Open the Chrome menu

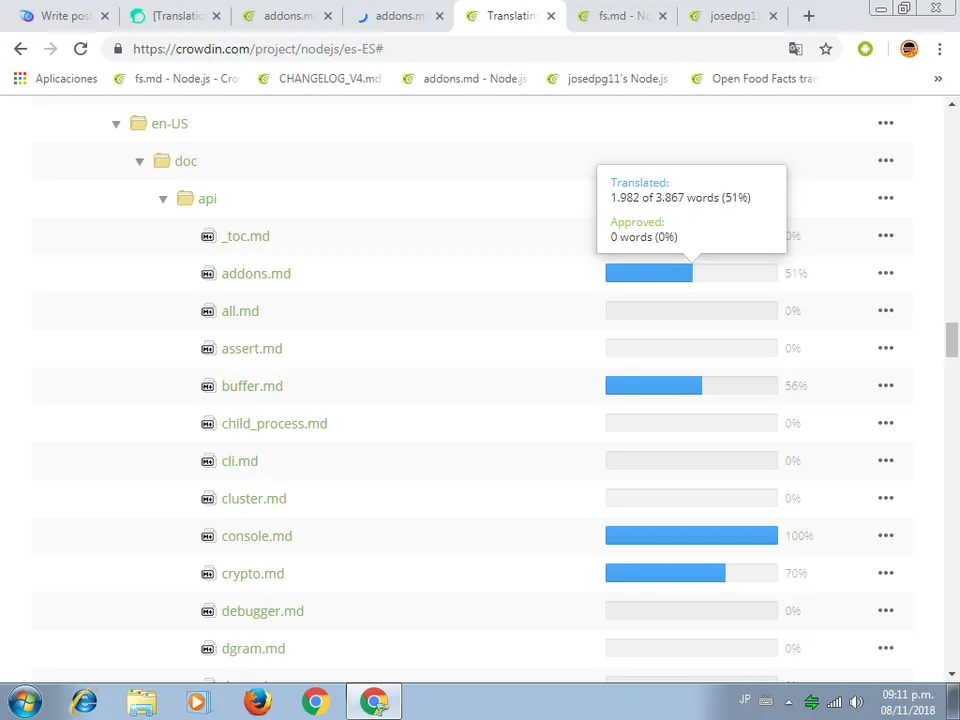click(x=939, y=49)
